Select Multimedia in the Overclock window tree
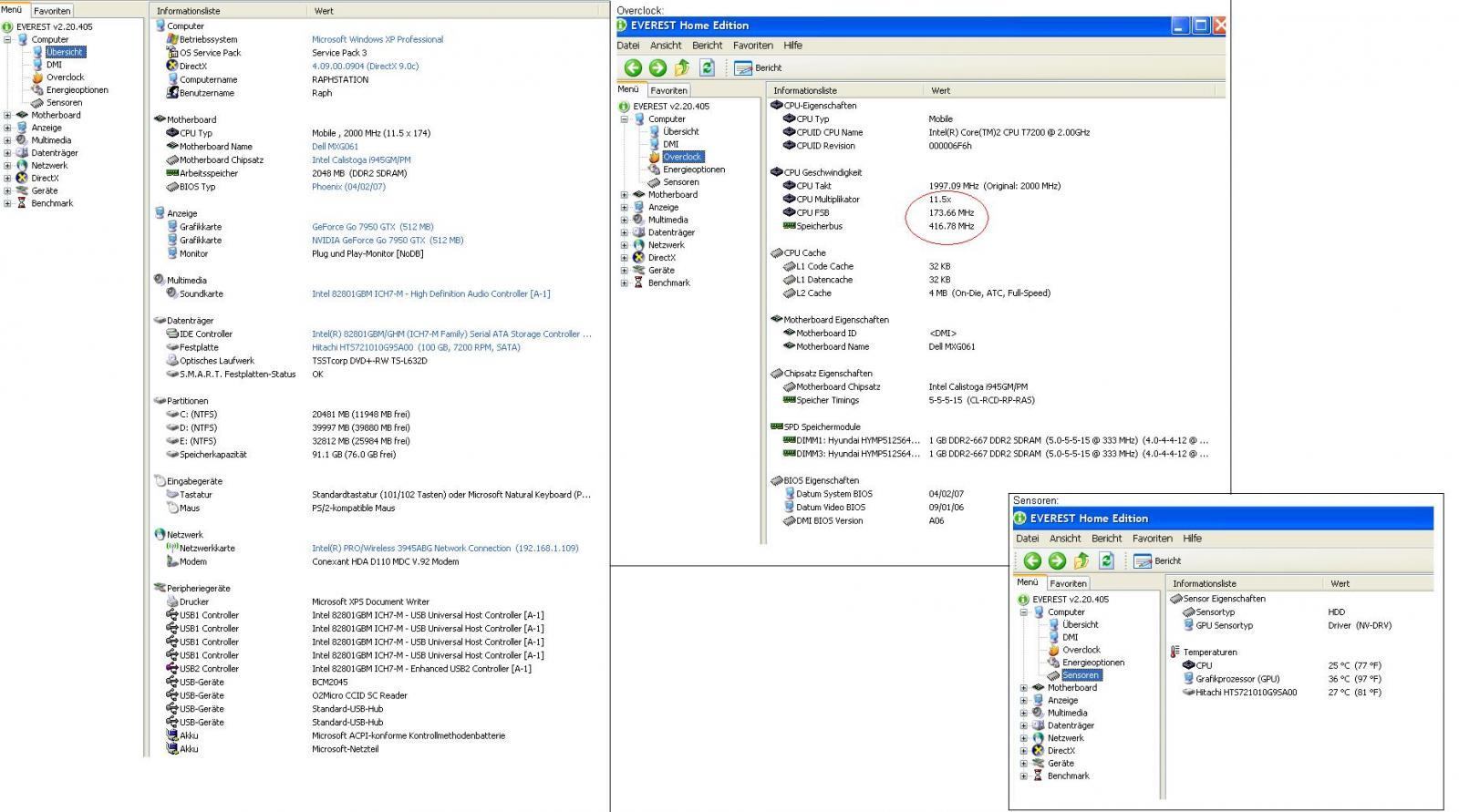1459x812 pixels. tap(667, 220)
